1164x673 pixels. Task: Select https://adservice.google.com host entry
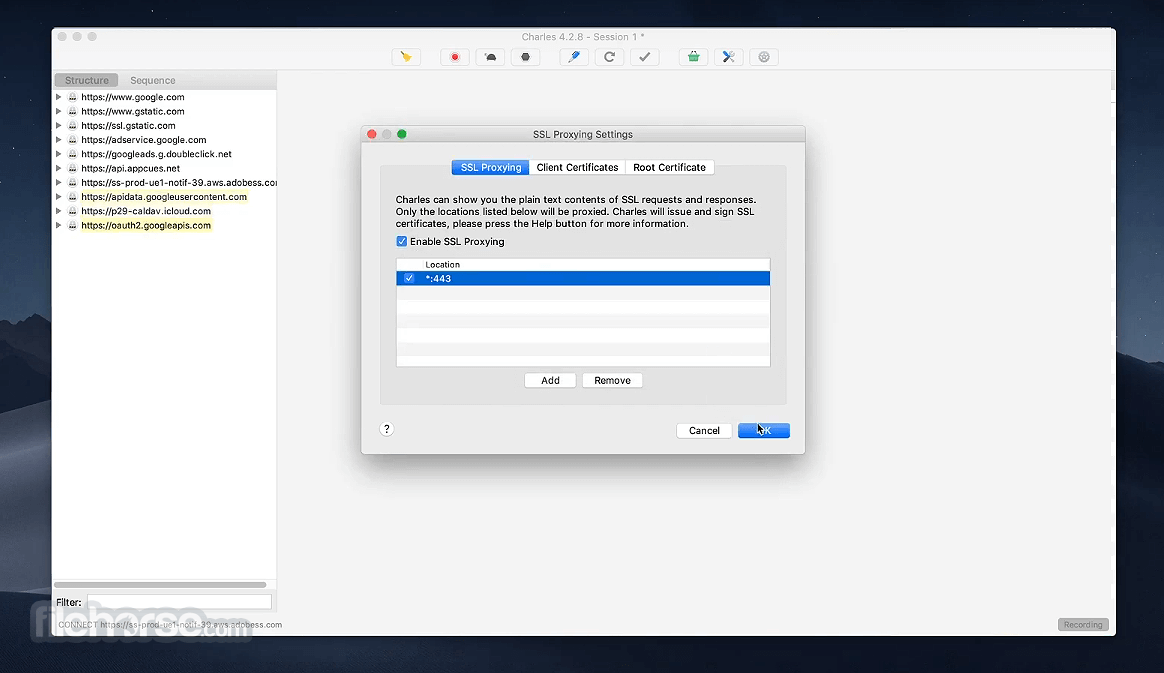(x=144, y=139)
